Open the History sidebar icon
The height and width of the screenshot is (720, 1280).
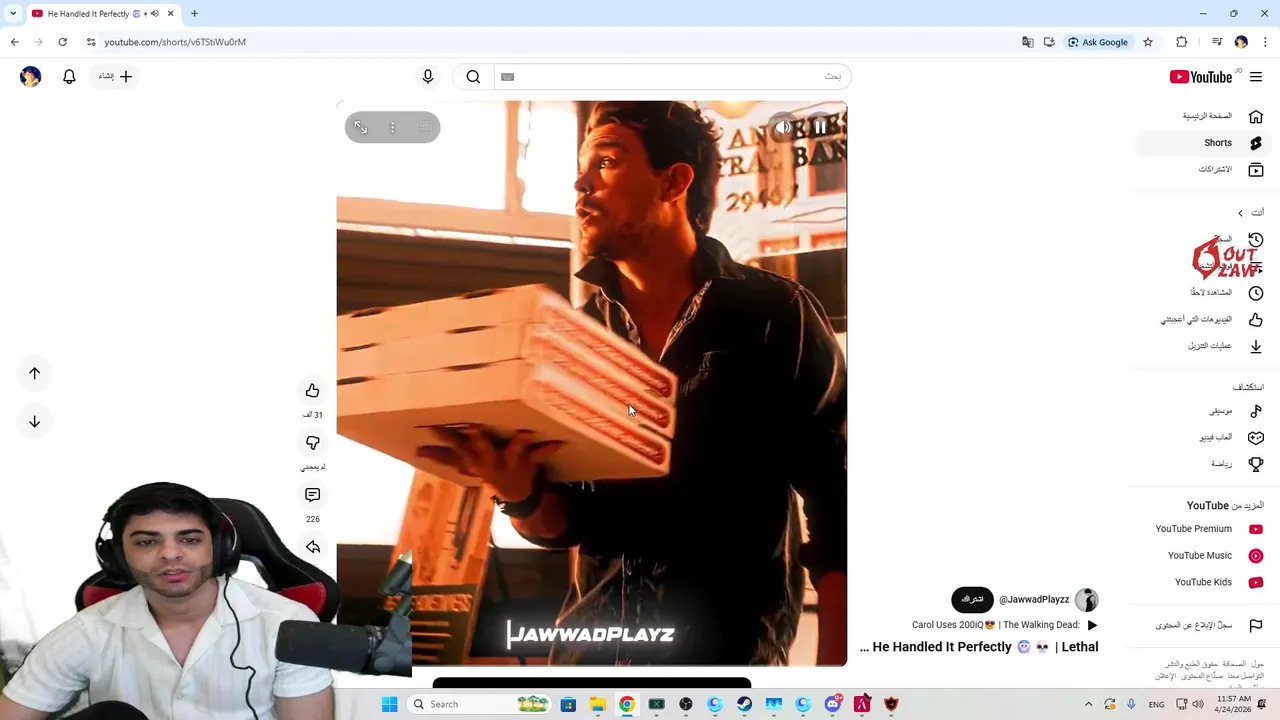1256,240
